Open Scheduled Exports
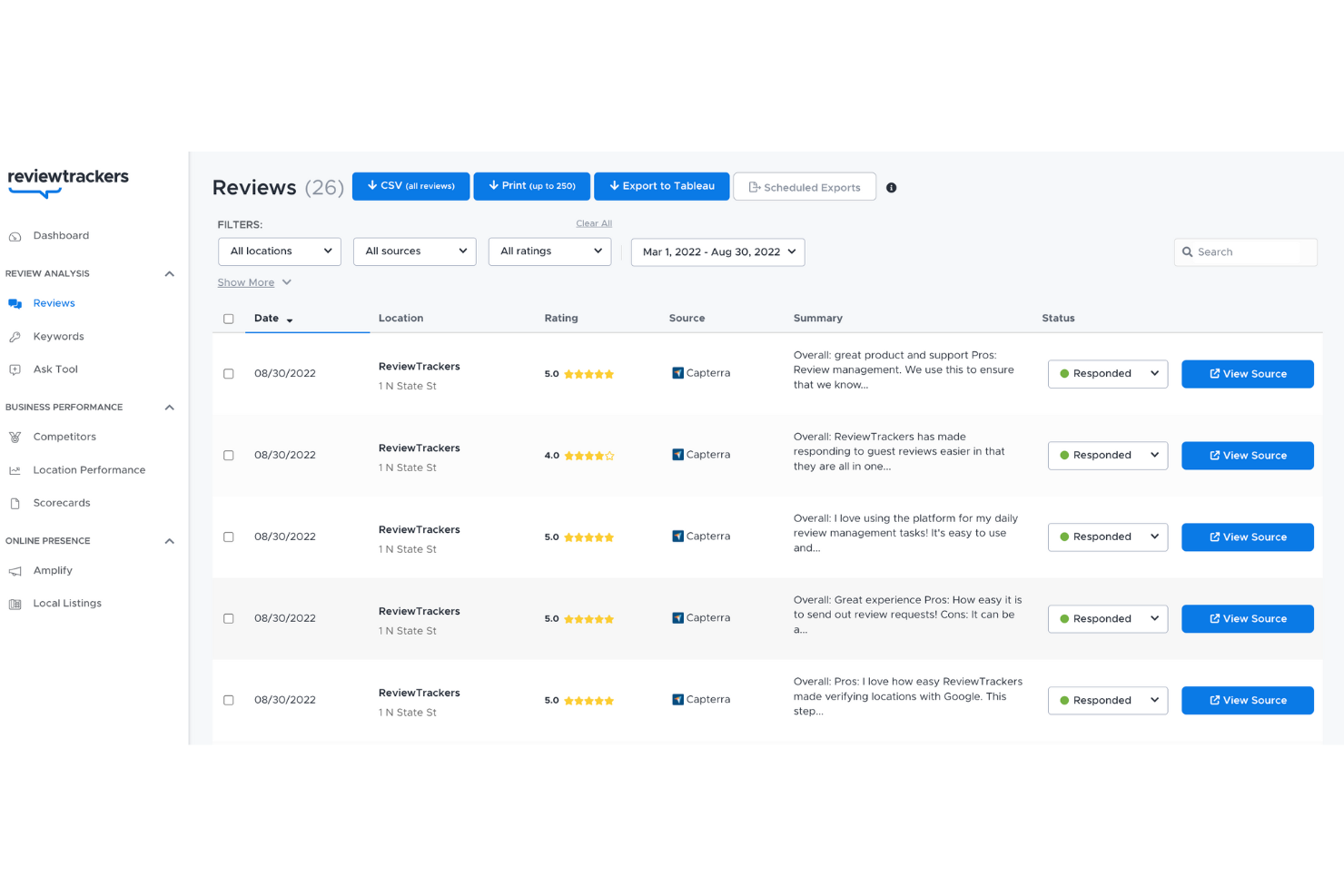The width and height of the screenshot is (1344, 896). click(805, 187)
